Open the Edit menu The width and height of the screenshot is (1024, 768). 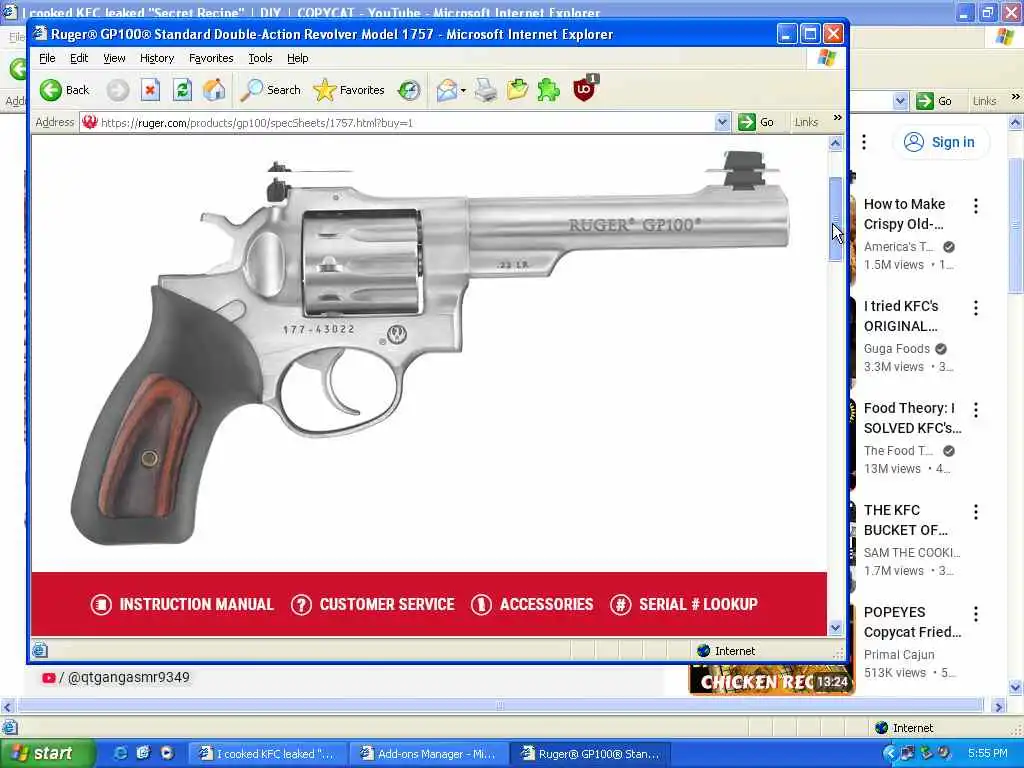coord(79,58)
